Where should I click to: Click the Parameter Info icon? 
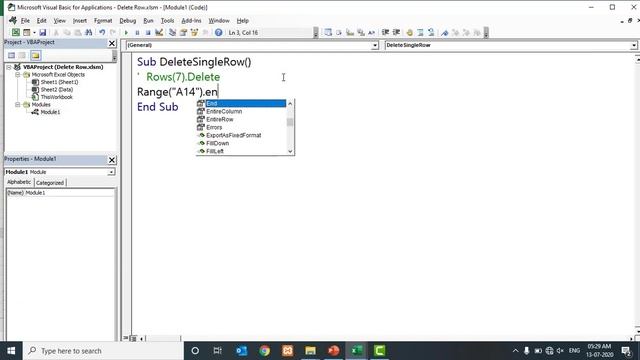point(361,32)
